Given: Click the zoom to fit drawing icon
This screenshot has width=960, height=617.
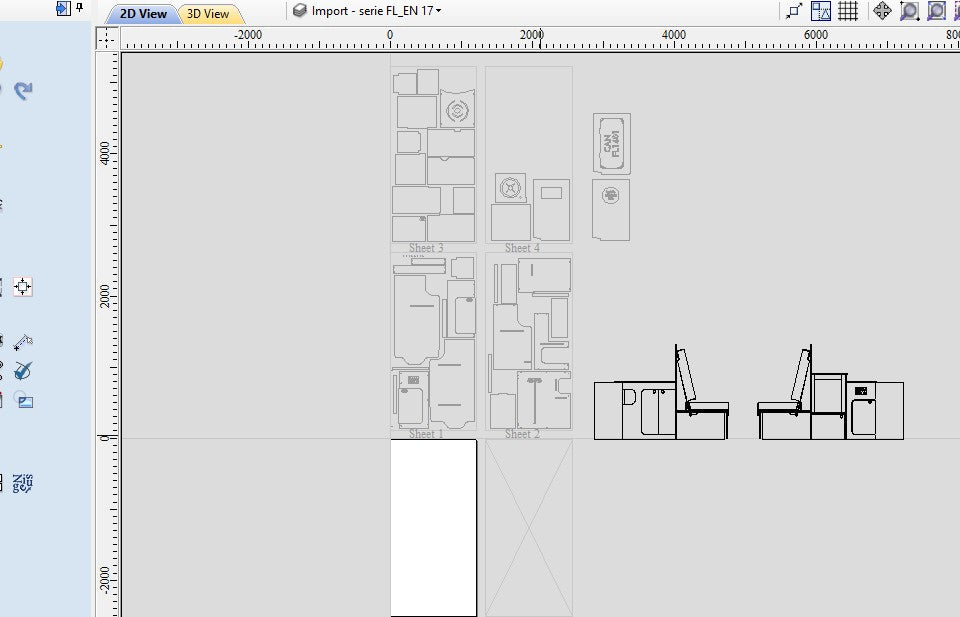Looking at the screenshot, I should [936, 11].
